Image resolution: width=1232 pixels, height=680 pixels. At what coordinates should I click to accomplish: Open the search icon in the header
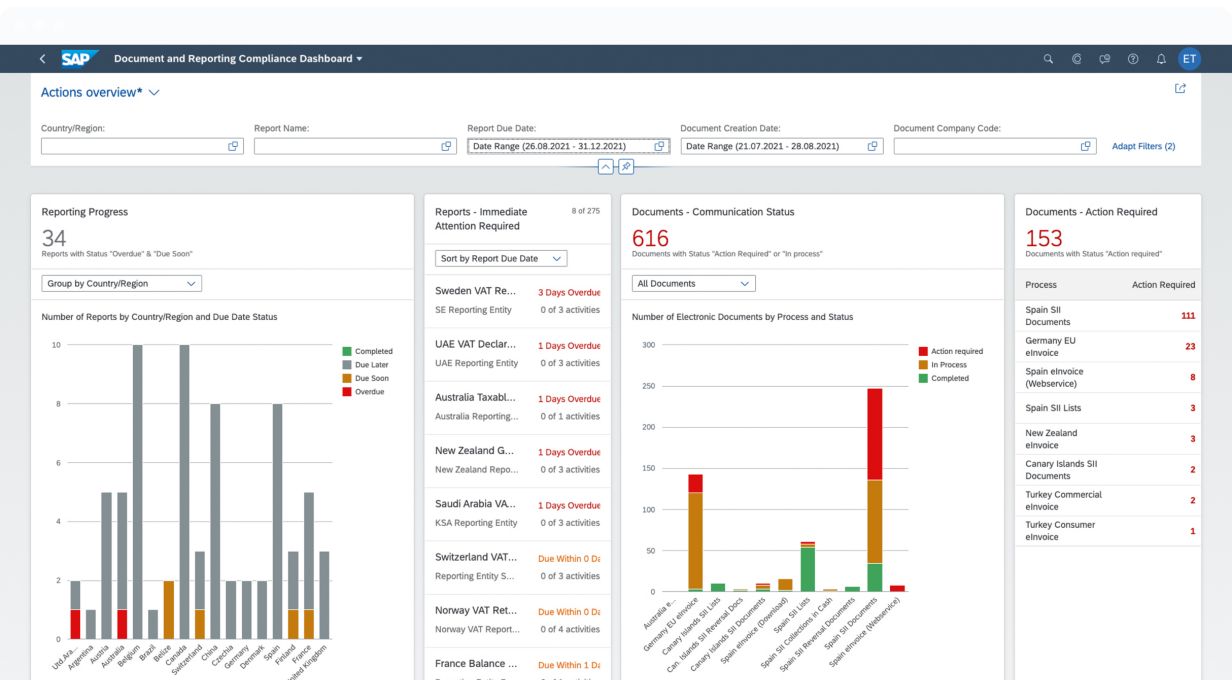coord(1049,59)
